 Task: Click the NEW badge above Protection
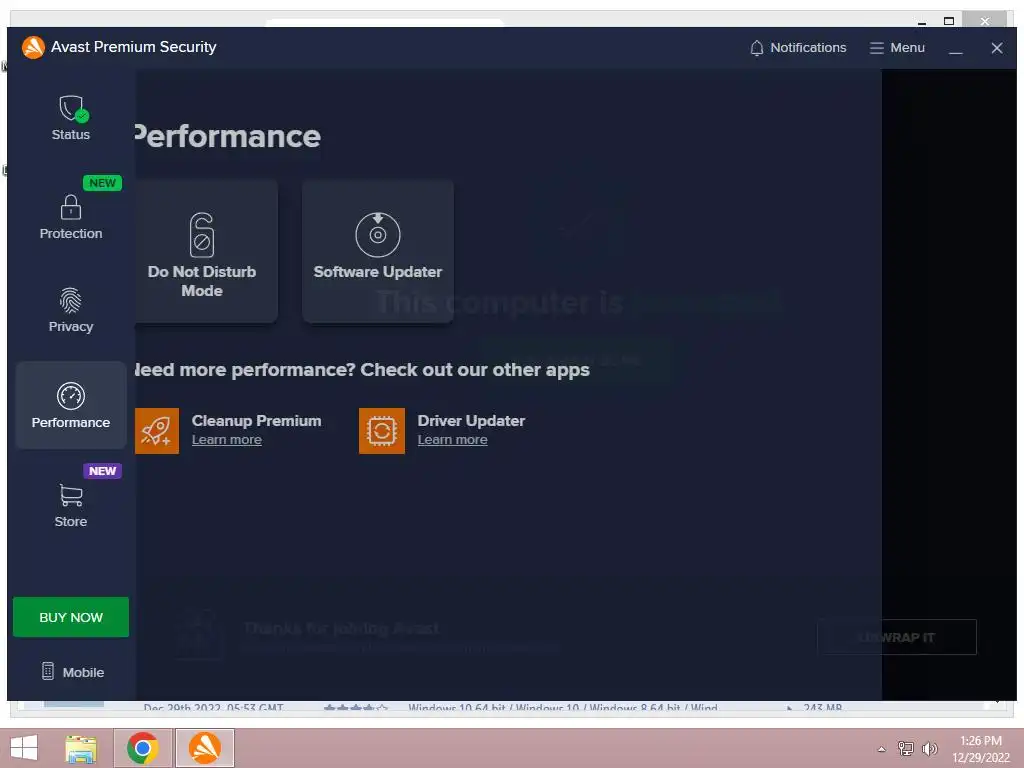[103, 183]
